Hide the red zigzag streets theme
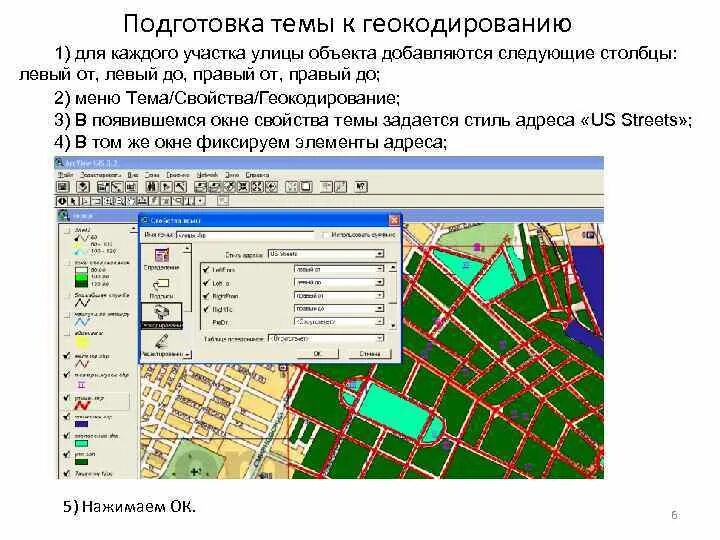Image resolution: width=720 pixels, height=540 pixels. click(67, 398)
